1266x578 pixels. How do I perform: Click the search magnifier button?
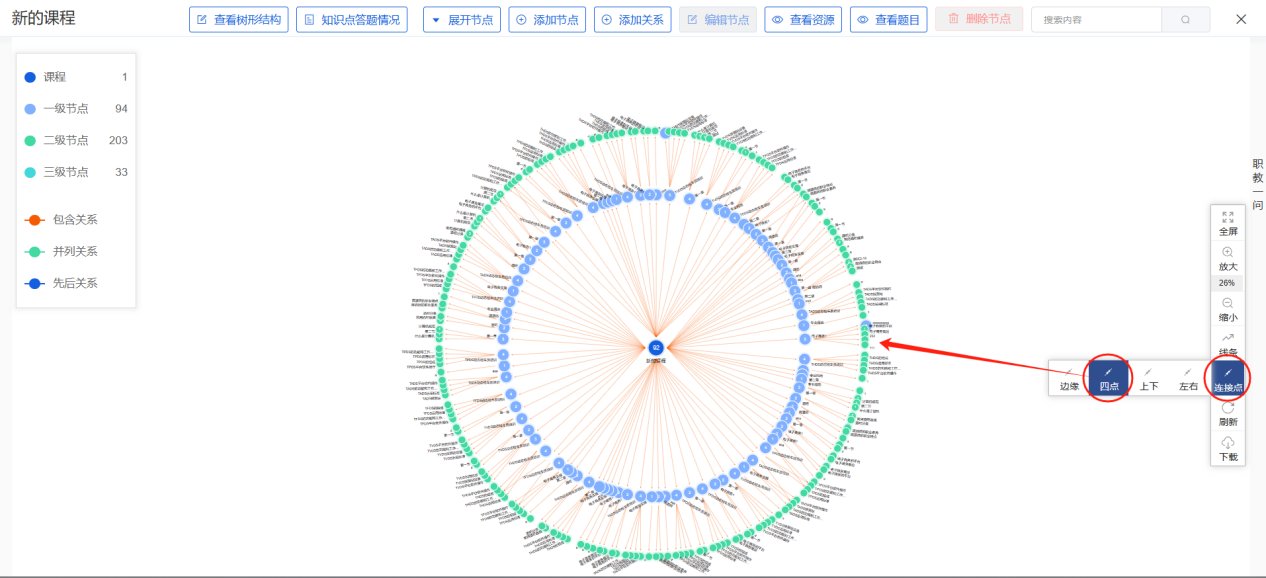[x=1185, y=20]
